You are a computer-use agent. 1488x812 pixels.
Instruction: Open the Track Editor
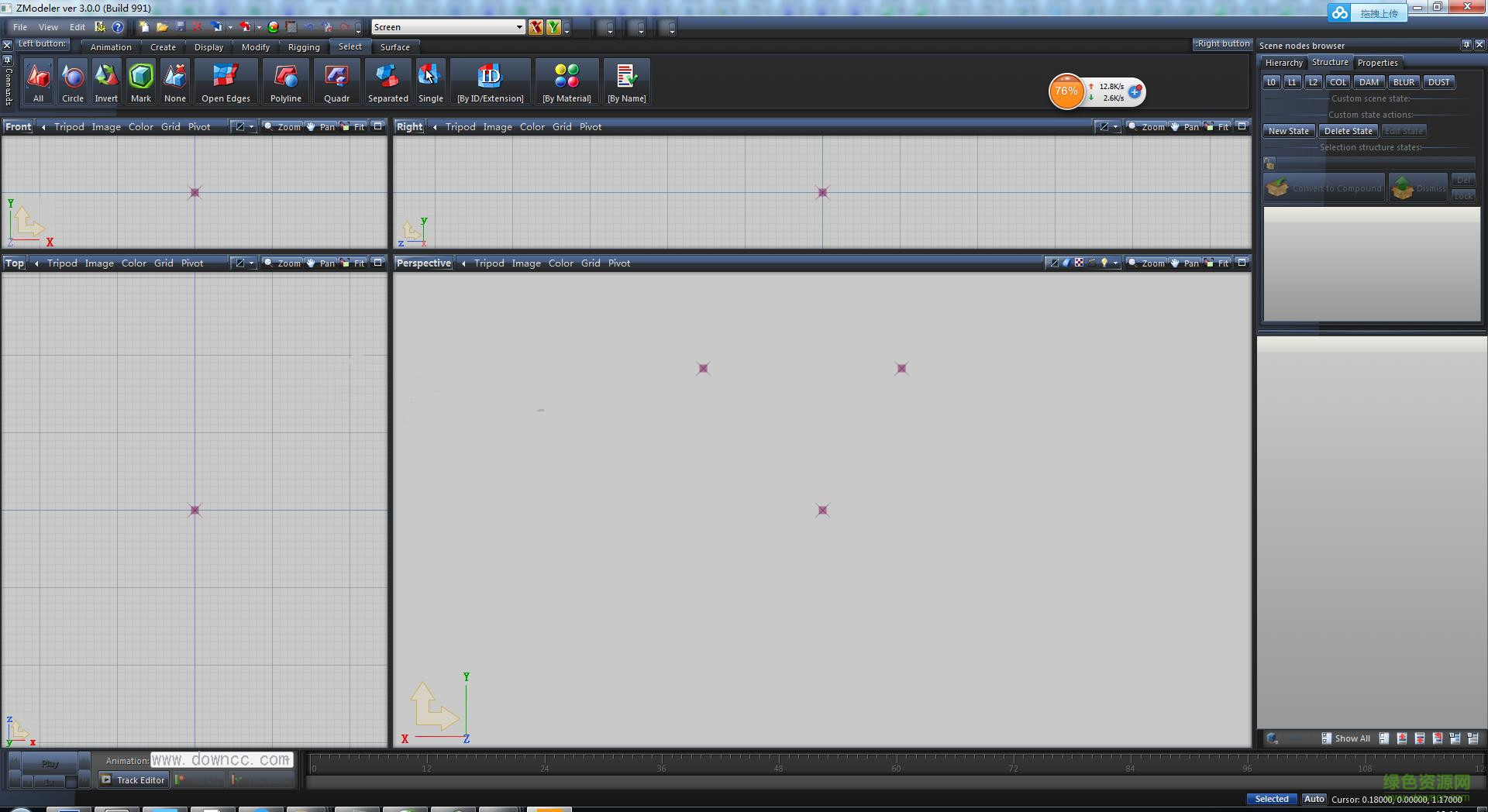point(133,779)
